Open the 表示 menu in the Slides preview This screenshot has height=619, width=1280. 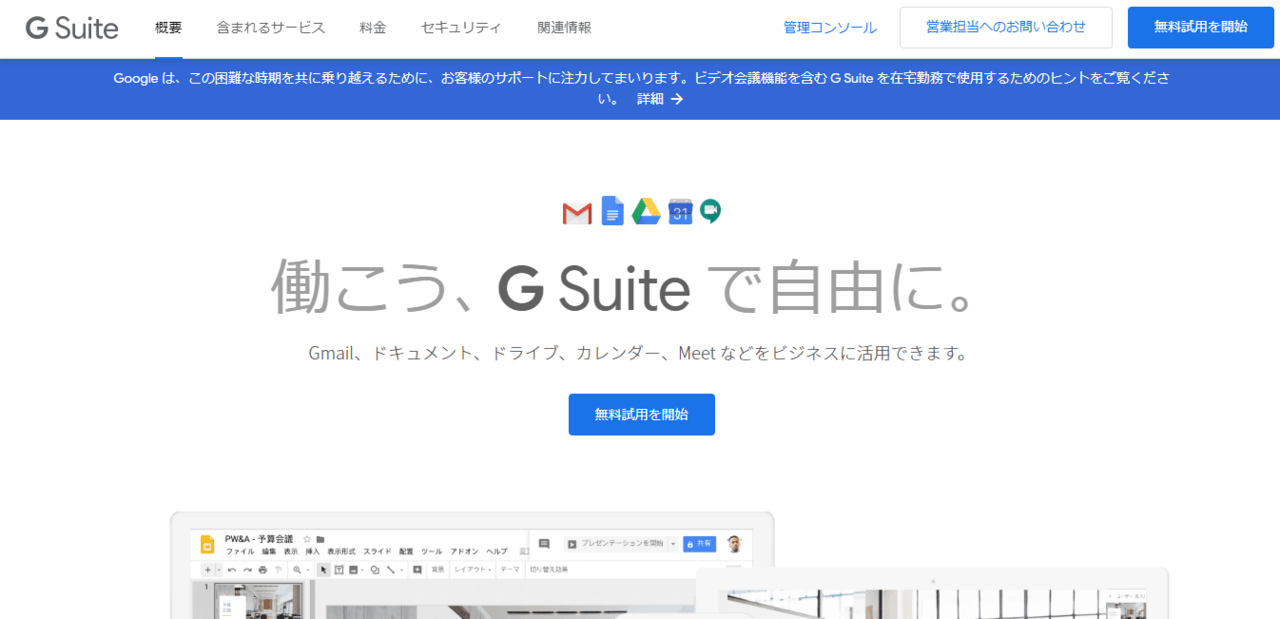point(291,551)
